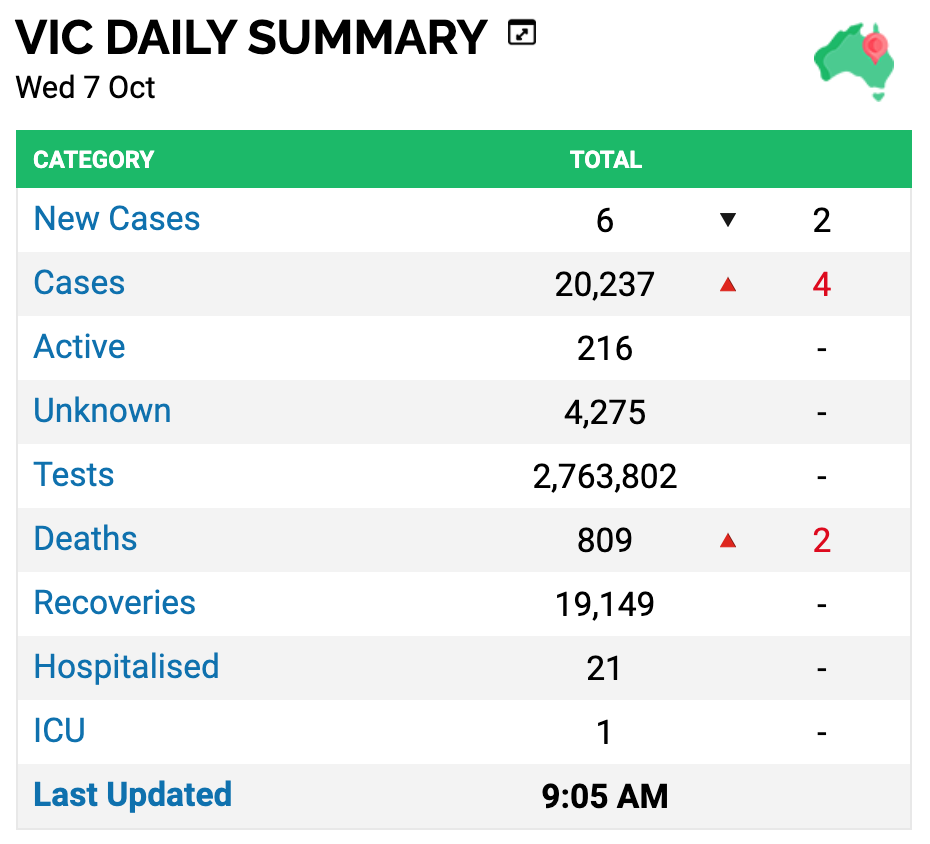Follow the Tests link

coord(74,474)
